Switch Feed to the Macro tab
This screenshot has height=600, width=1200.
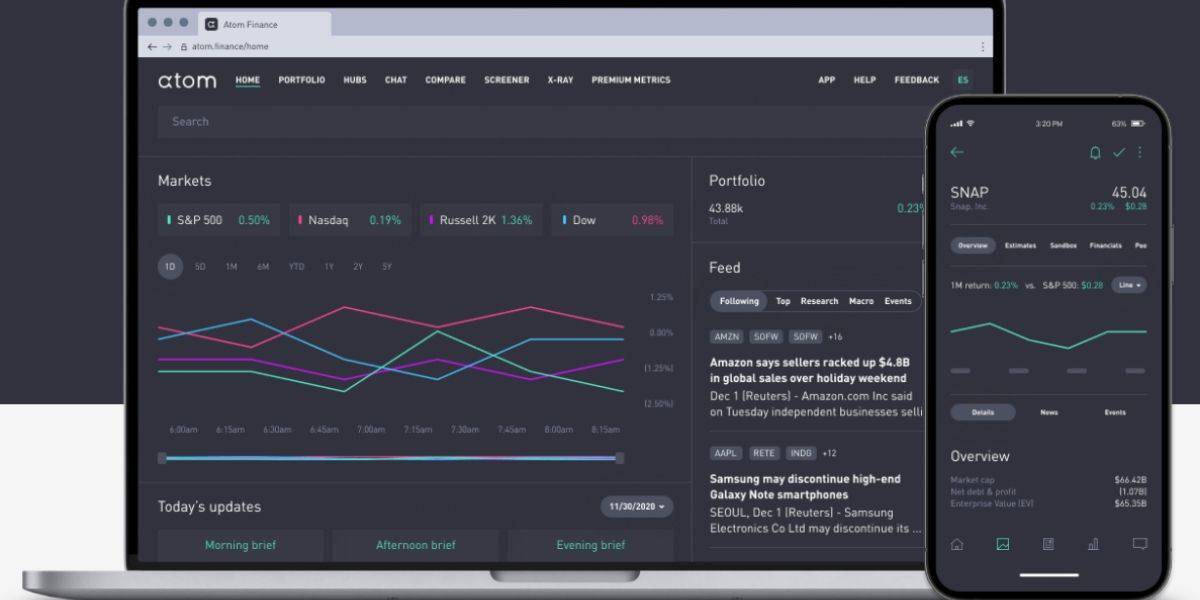861,301
